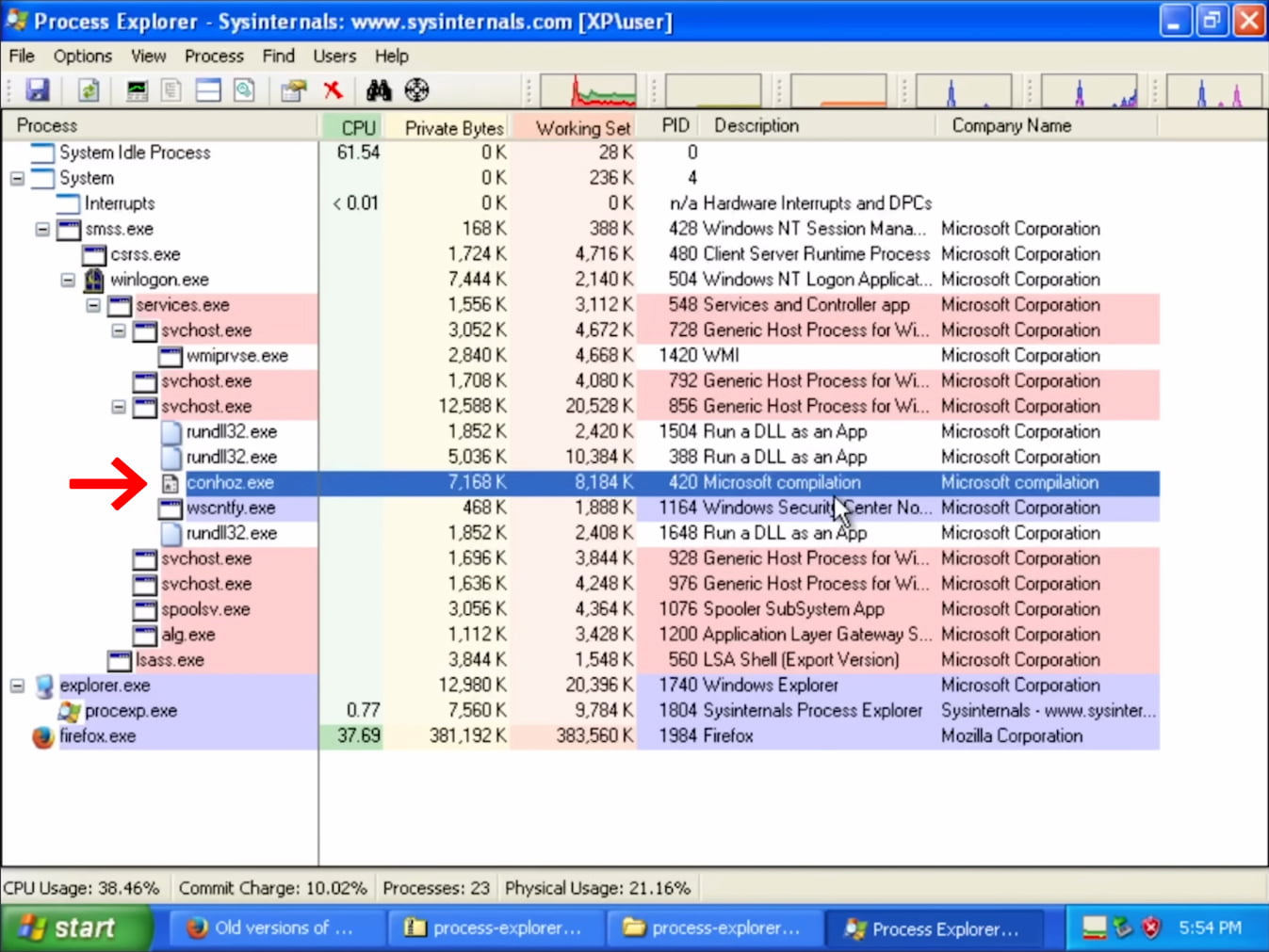The image size is (1269, 952).
Task: Open System Information from the toolbar
Action: coord(137,90)
